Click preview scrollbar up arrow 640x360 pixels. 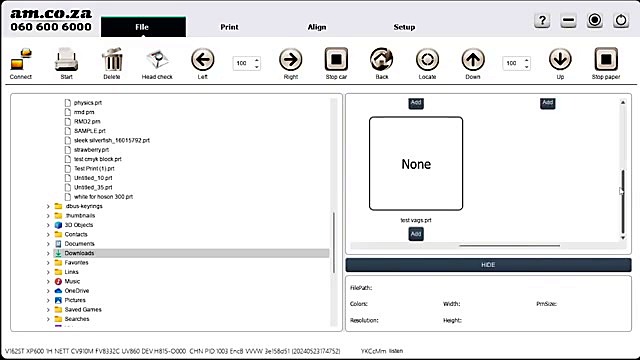[623, 102]
